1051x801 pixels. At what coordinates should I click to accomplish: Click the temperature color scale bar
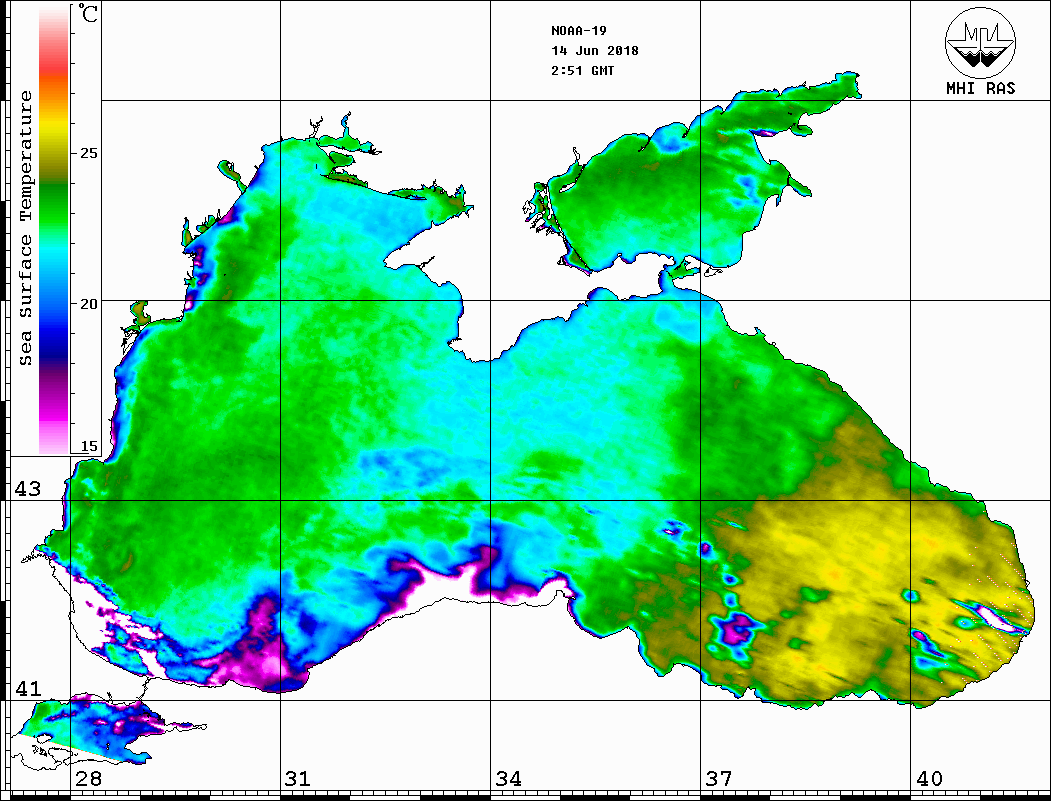(x=54, y=229)
